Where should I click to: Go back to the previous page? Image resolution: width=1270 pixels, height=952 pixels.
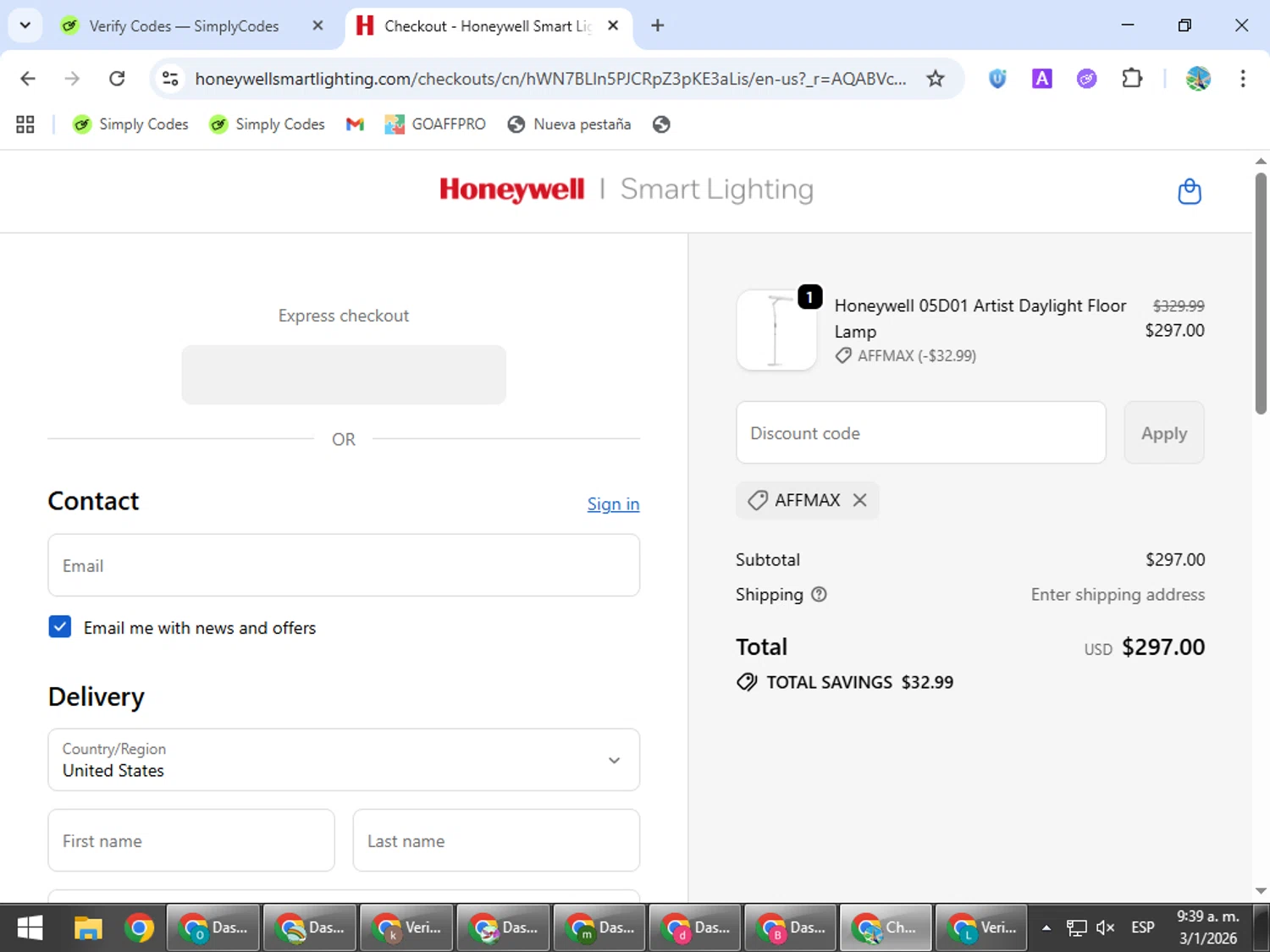click(x=28, y=79)
